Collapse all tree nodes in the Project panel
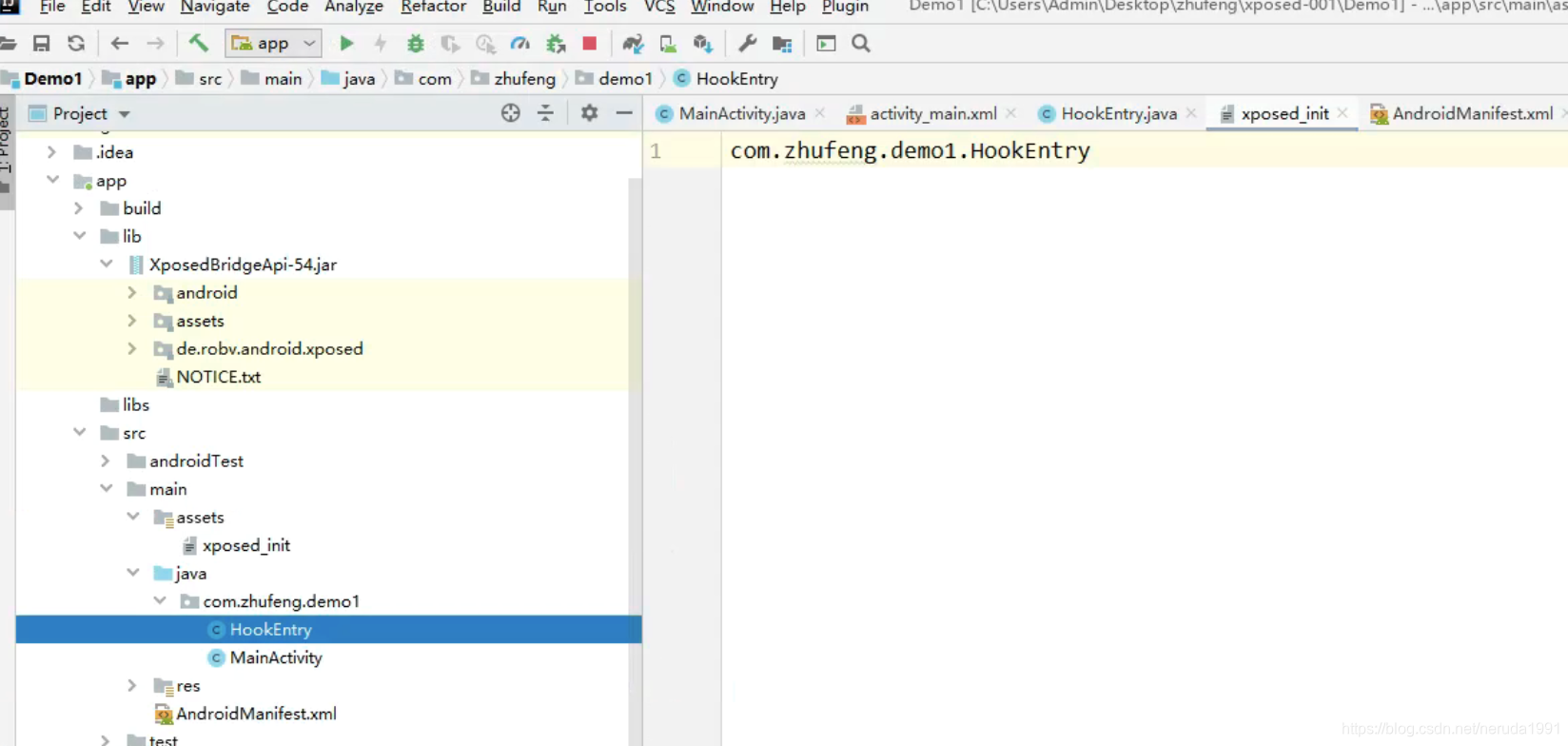The height and width of the screenshot is (746, 1568). pos(545,113)
